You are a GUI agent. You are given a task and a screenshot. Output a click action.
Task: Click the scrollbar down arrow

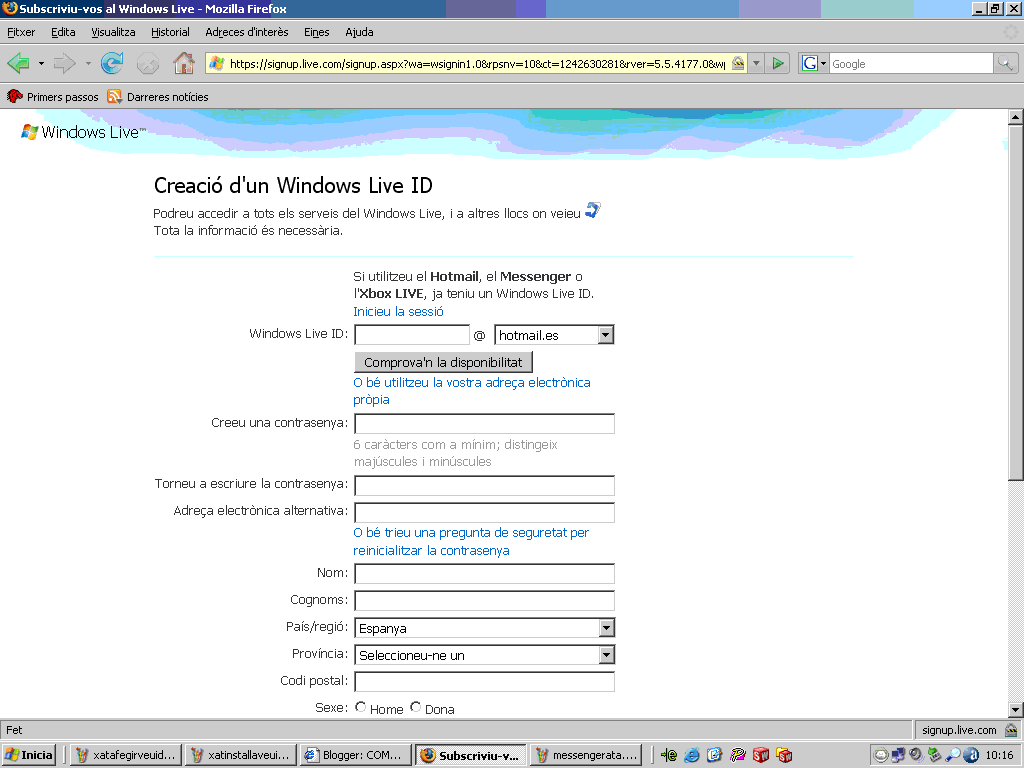pyautogui.click(x=1015, y=710)
